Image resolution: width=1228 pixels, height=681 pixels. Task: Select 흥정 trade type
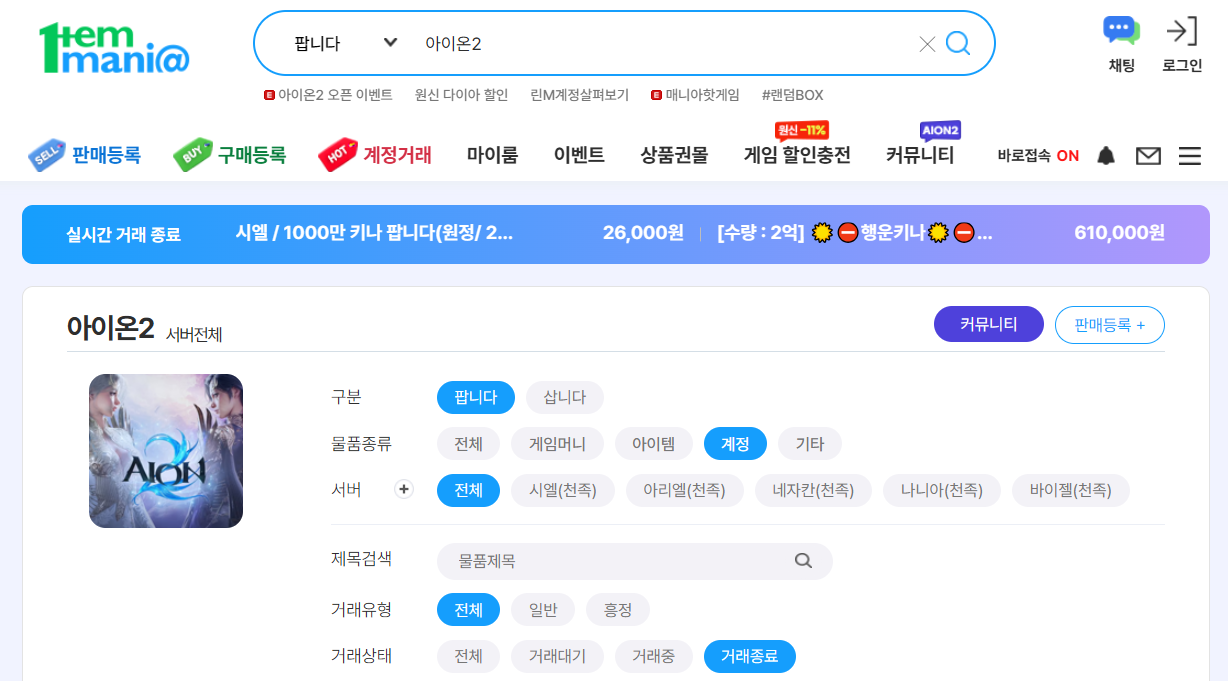pyautogui.click(x=618, y=609)
